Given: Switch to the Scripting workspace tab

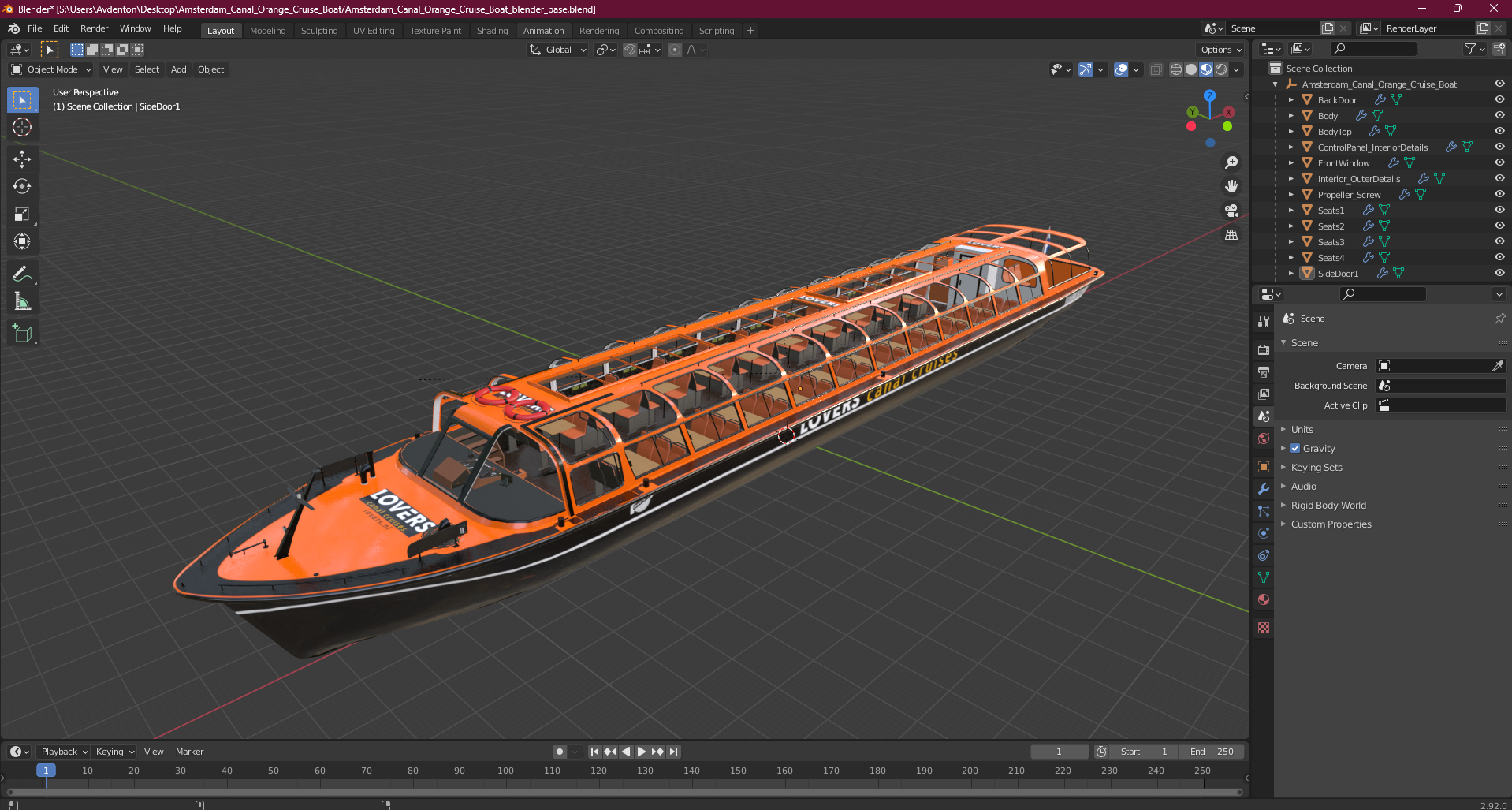Looking at the screenshot, I should (x=716, y=31).
